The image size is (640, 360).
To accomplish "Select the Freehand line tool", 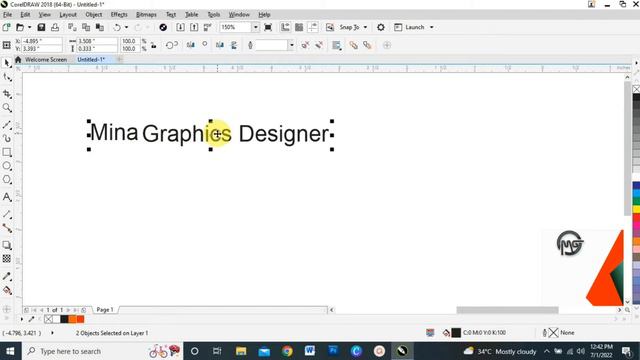I will [7, 125].
